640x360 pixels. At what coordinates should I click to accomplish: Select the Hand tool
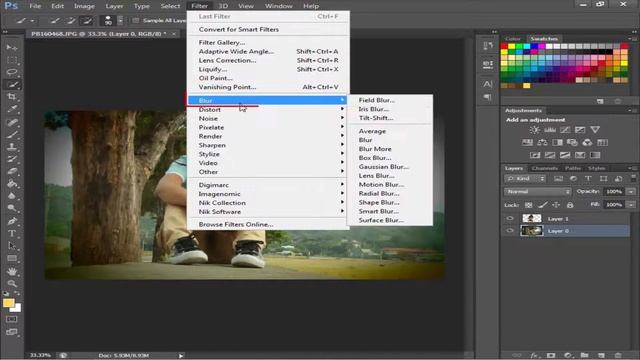tap(12, 271)
